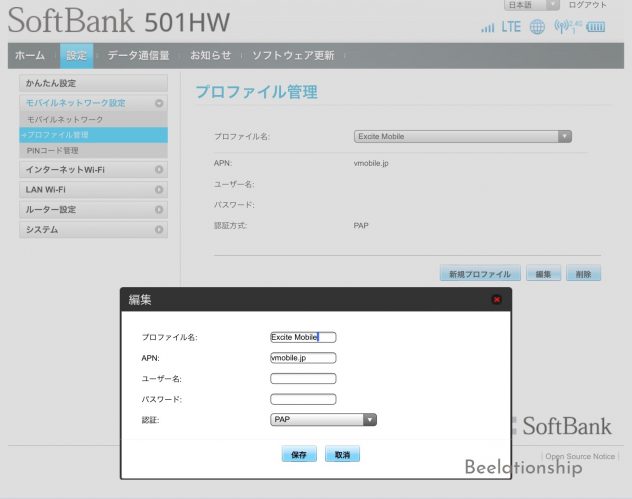Focus the APN input field in dialog
This screenshot has height=499, width=632.
(x=303, y=358)
